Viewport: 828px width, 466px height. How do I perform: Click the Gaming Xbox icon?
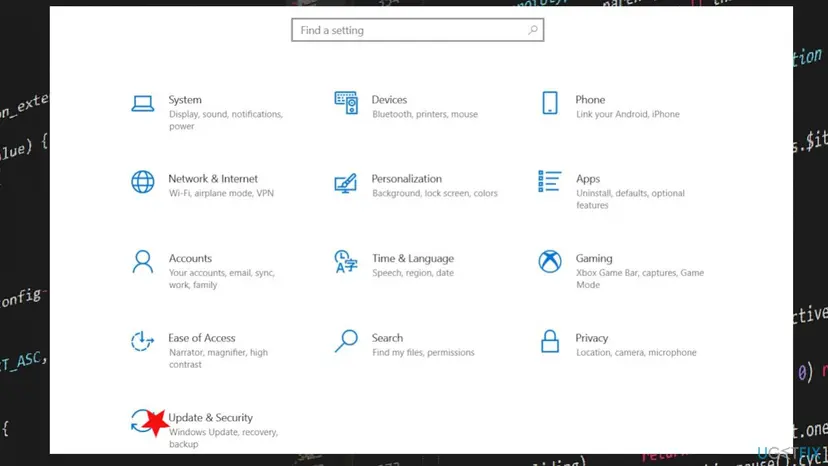[x=550, y=262]
